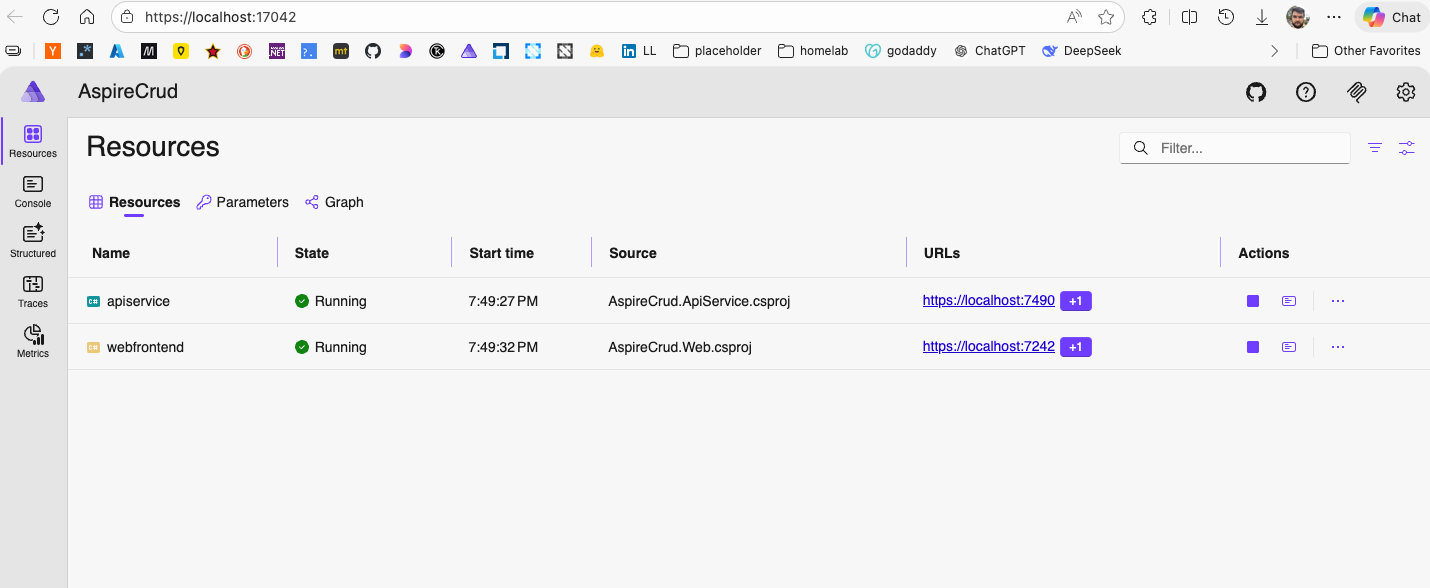This screenshot has width=1430, height=588.
Task: Open dashboard Settings gear icon
Action: point(1405,92)
